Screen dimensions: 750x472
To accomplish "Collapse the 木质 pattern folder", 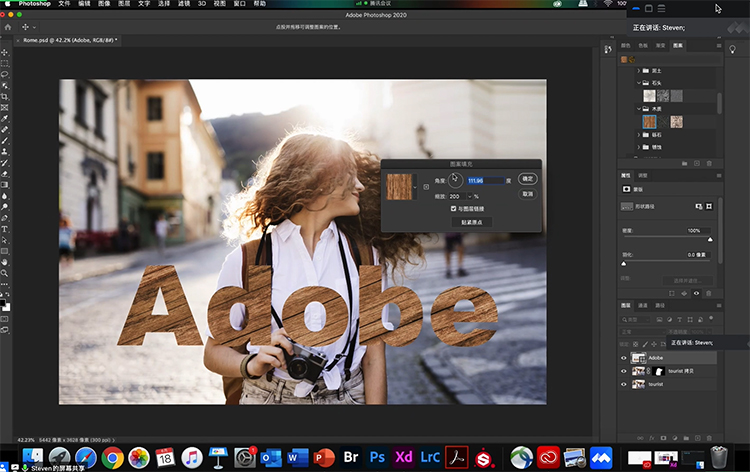I will click(640, 109).
